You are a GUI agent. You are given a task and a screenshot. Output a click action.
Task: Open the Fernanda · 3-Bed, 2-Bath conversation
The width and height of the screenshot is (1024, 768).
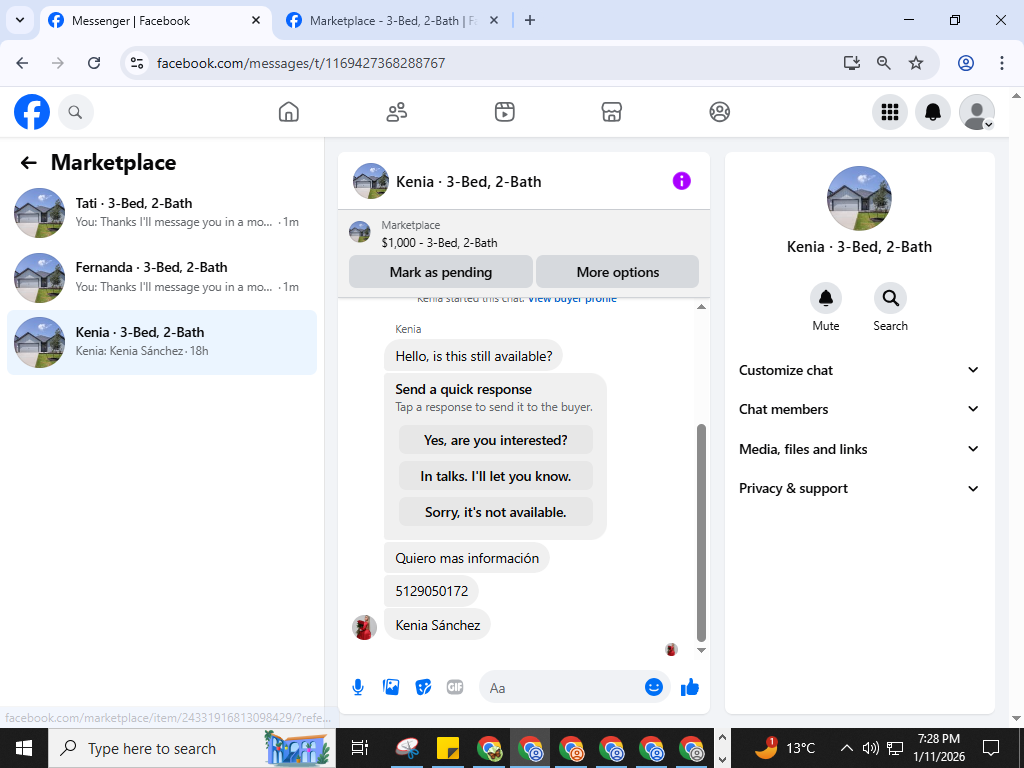click(162, 277)
